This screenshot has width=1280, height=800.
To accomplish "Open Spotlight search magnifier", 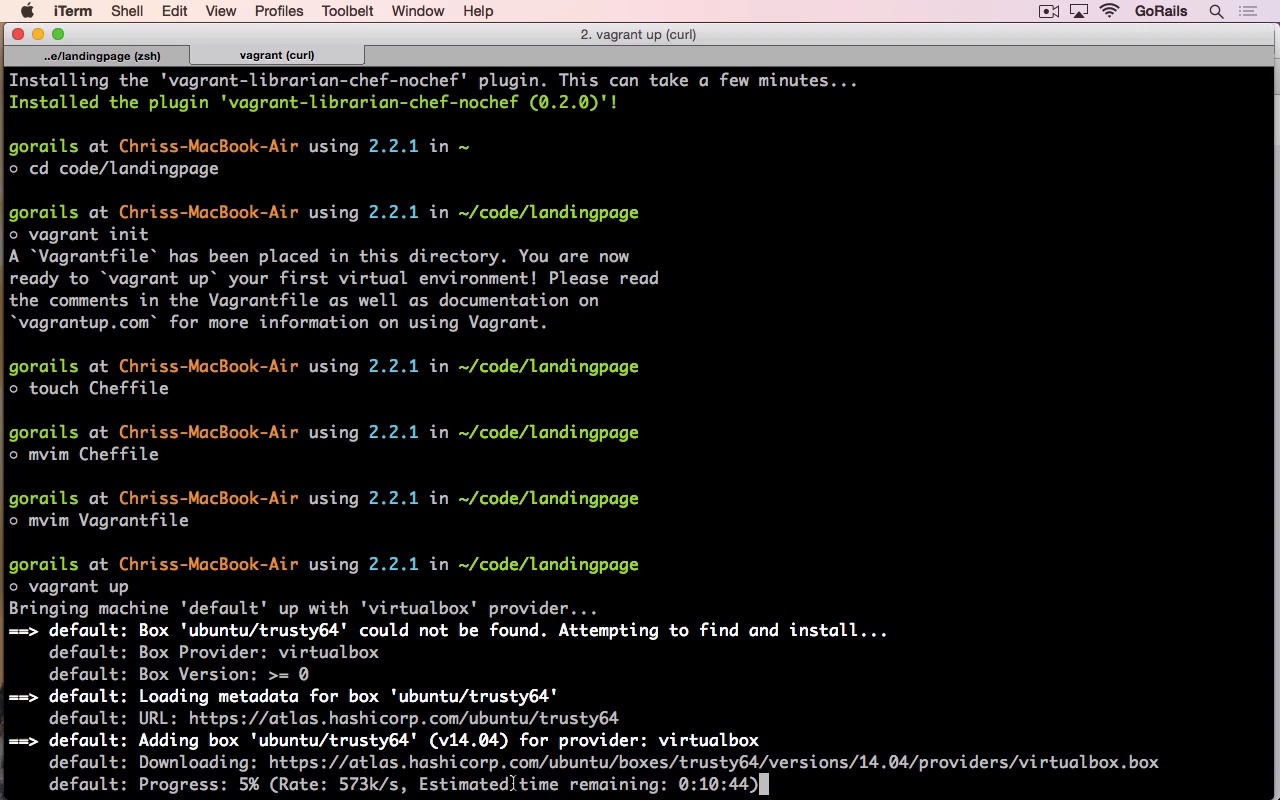I will click(1216, 11).
